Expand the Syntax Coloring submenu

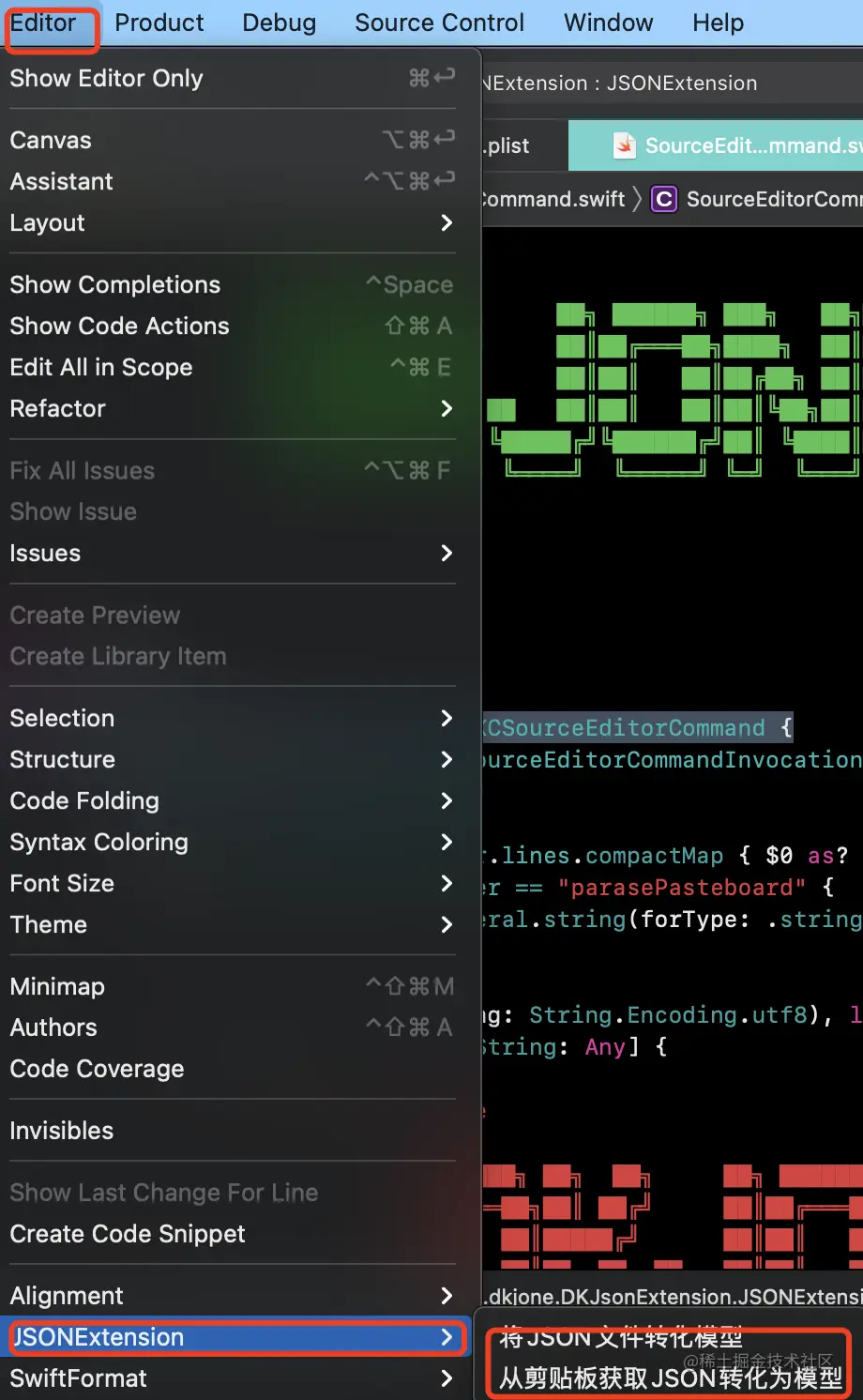232,842
